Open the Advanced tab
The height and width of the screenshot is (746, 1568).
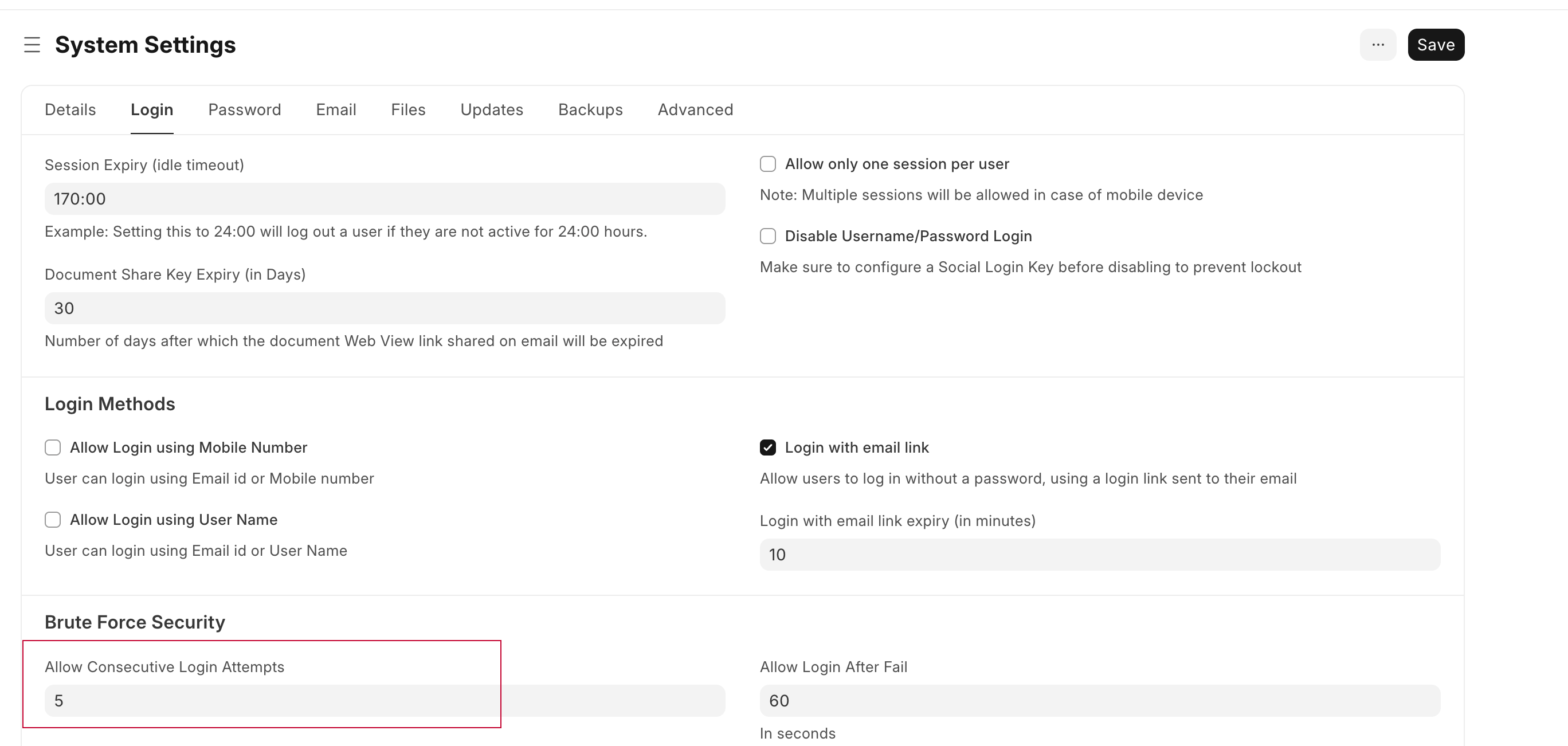tap(695, 109)
